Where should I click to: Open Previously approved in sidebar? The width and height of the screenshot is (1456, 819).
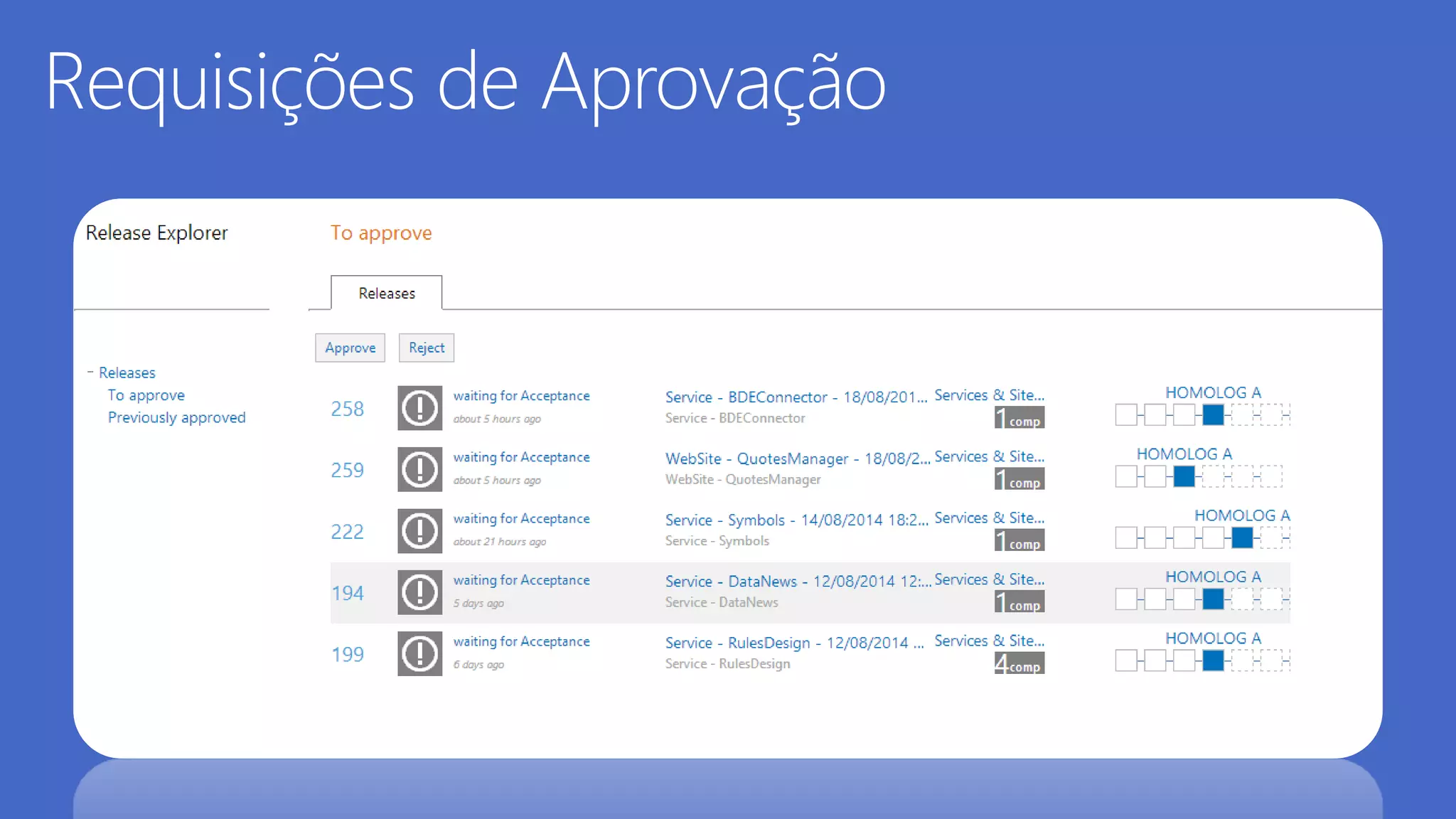[176, 418]
